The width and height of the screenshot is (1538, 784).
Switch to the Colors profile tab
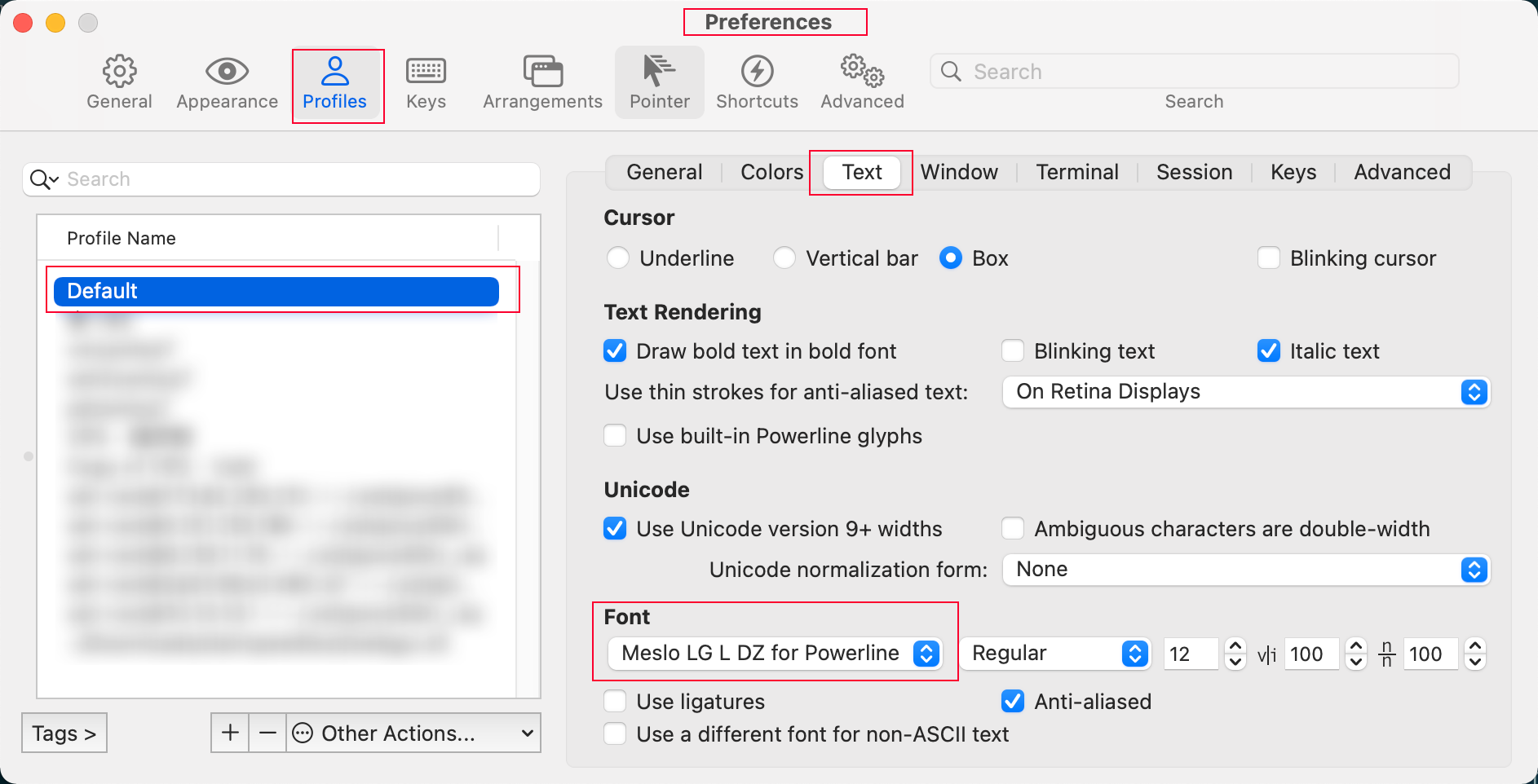[x=771, y=173]
